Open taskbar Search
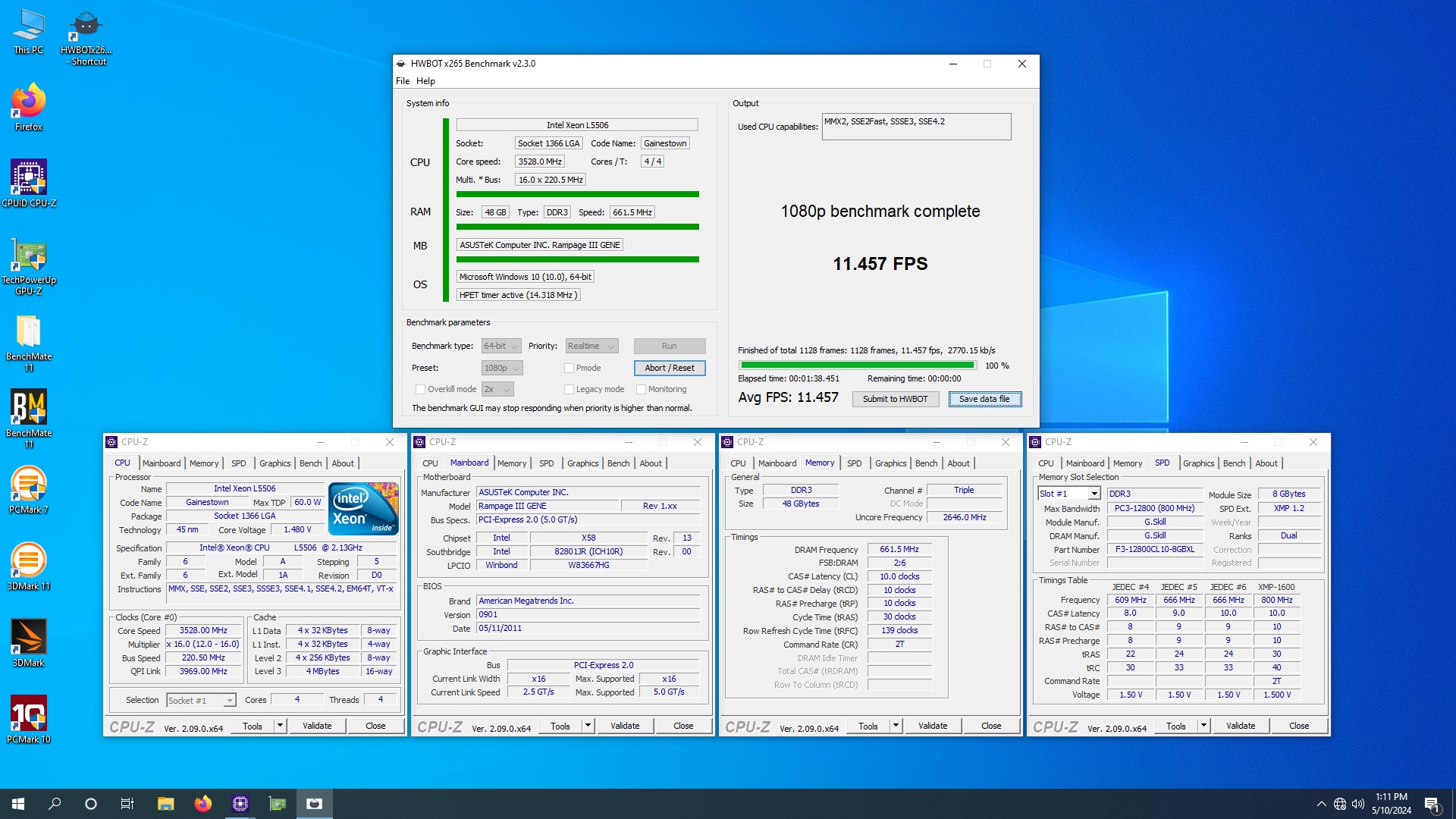Screen dimensions: 1456x819 [x=55, y=804]
